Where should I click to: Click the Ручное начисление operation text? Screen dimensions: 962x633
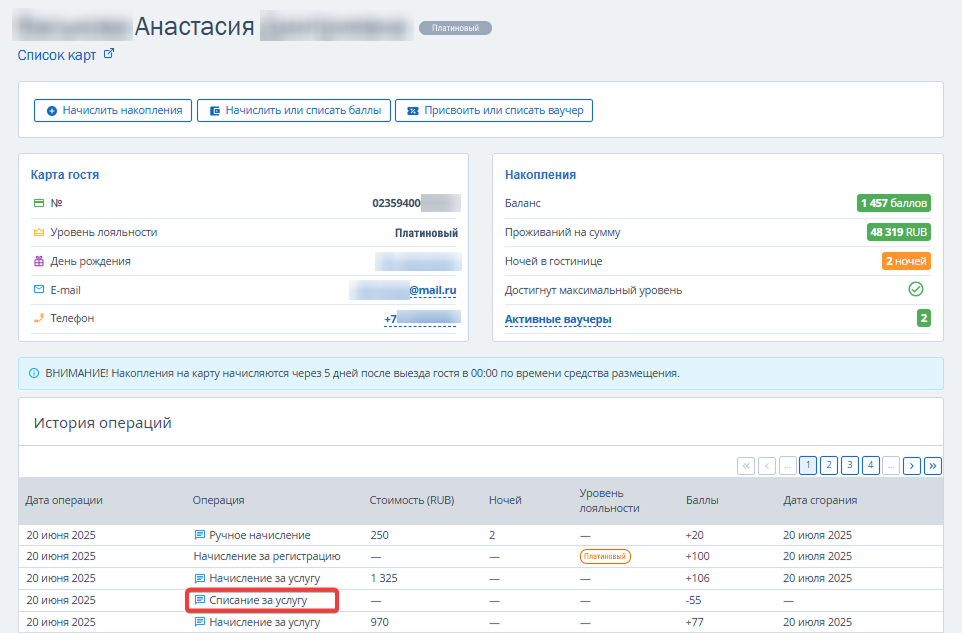click(260, 535)
